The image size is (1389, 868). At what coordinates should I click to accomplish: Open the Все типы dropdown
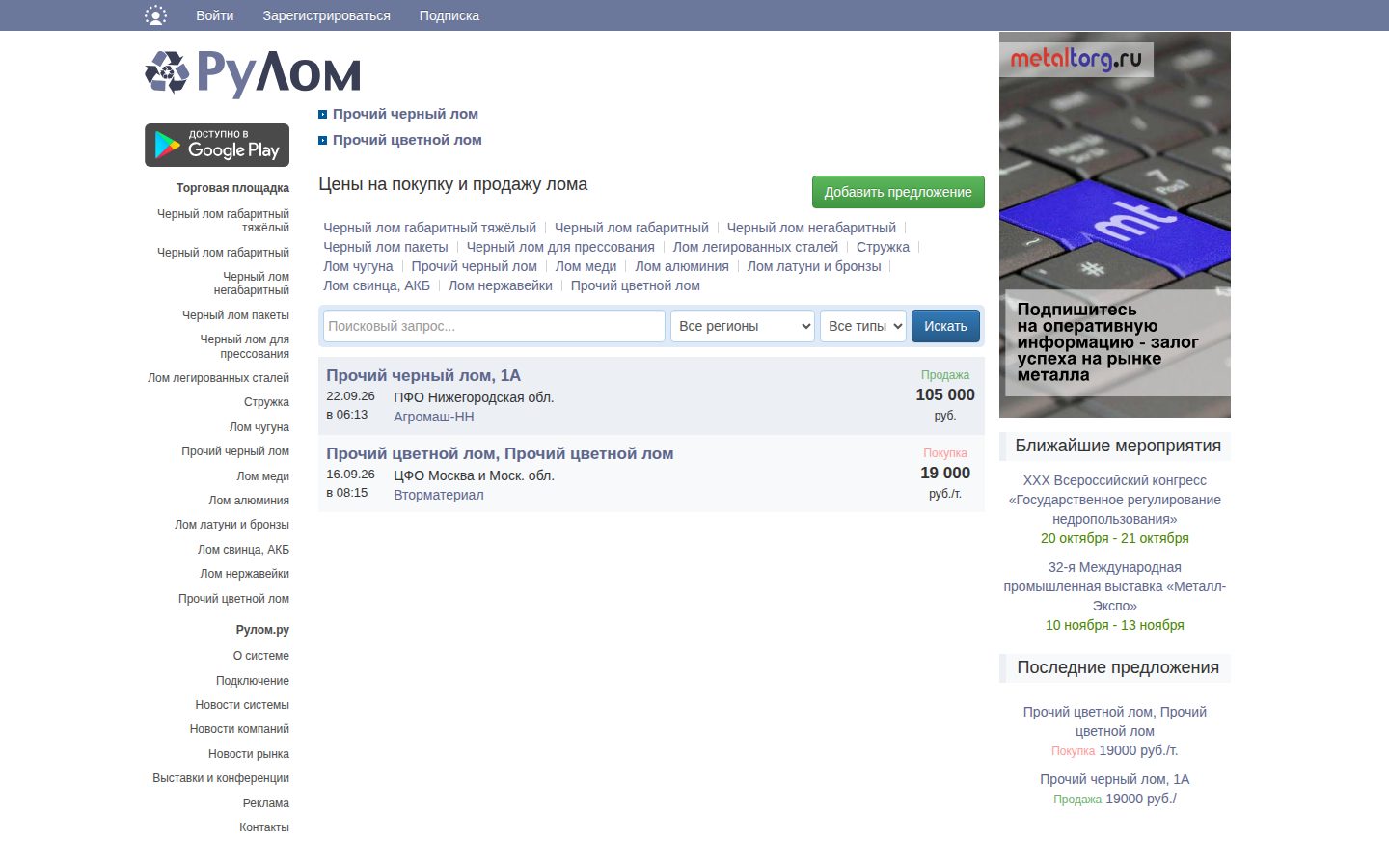click(863, 326)
